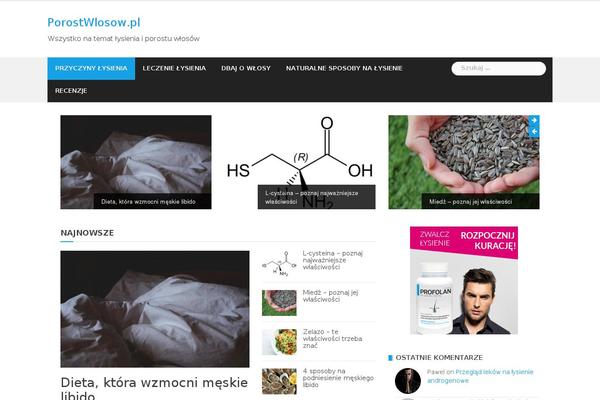Open Przegląd leków na łysienie androgenowe link
Viewport: 600px width, 400px height.
pos(480,376)
